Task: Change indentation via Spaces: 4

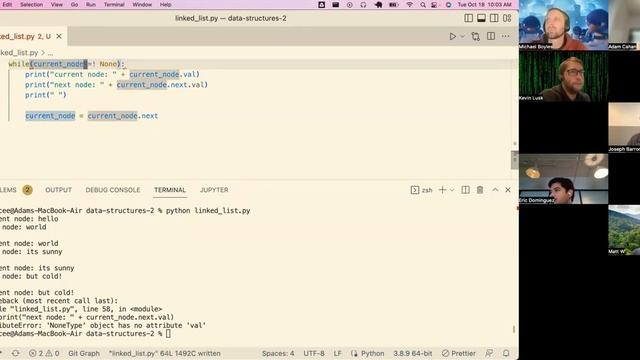Action: pyautogui.click(x=278, y=353)
